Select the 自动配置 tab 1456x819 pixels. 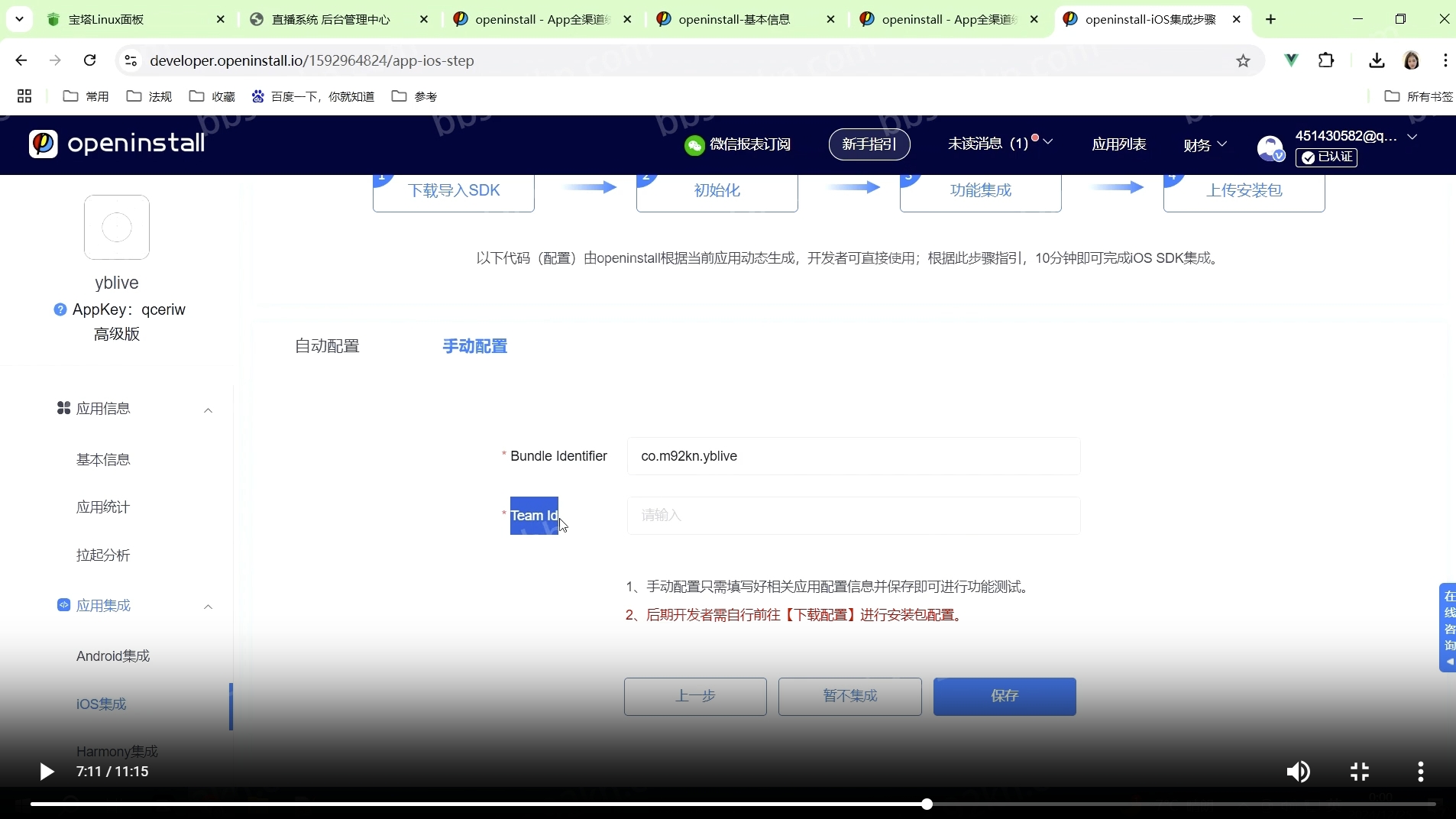coord(327,346)
